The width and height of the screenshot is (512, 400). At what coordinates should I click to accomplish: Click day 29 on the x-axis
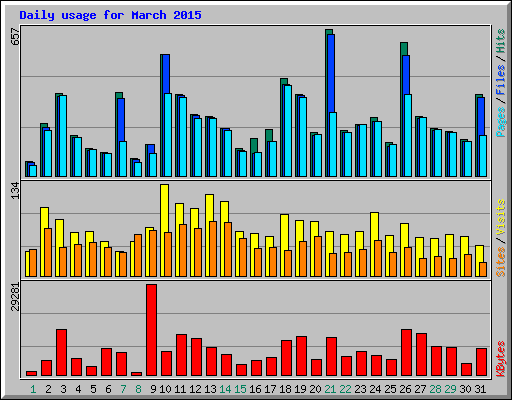[x=450, y=389]
